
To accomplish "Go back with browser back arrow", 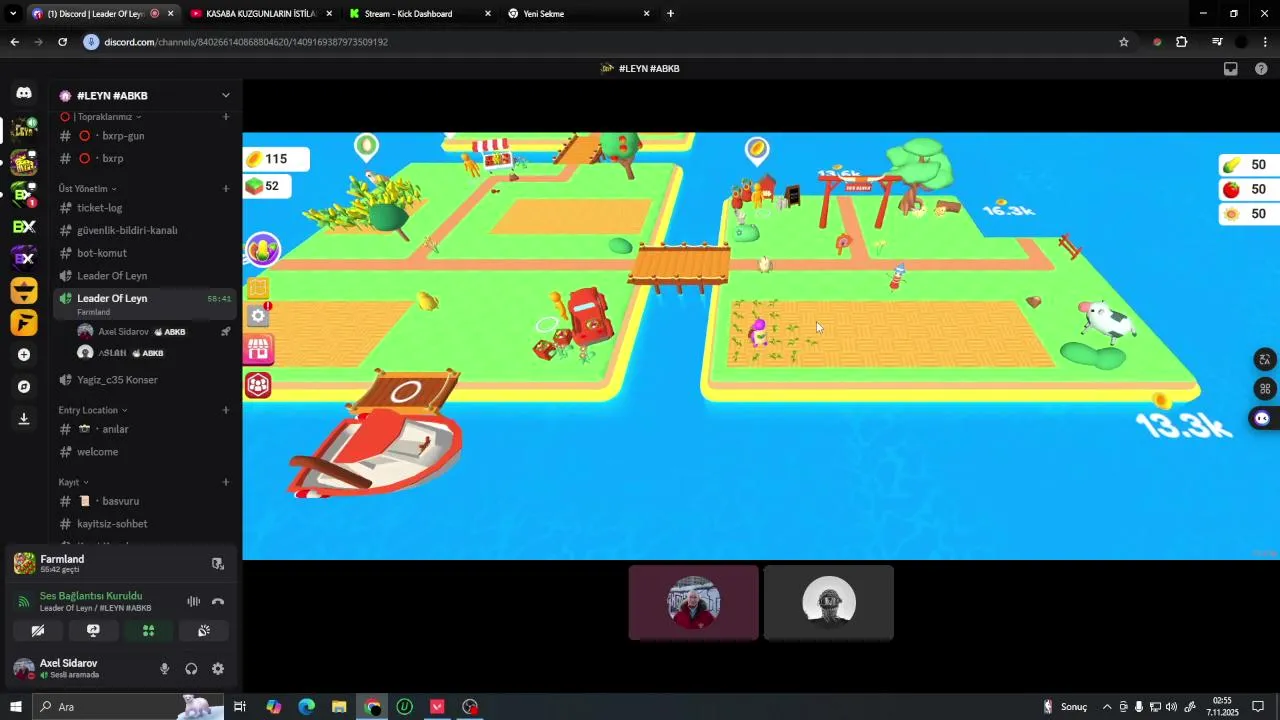I will pos(14,42).
